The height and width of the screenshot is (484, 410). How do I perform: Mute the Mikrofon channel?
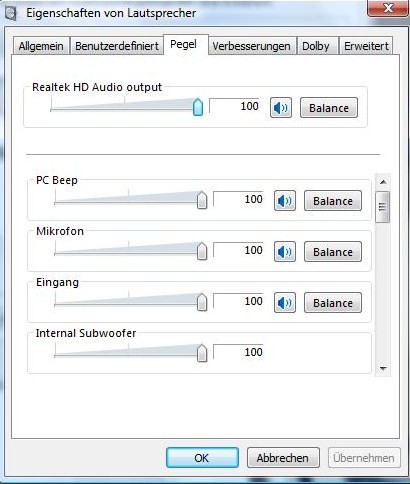pyautogui.click(x=285, y=252)
